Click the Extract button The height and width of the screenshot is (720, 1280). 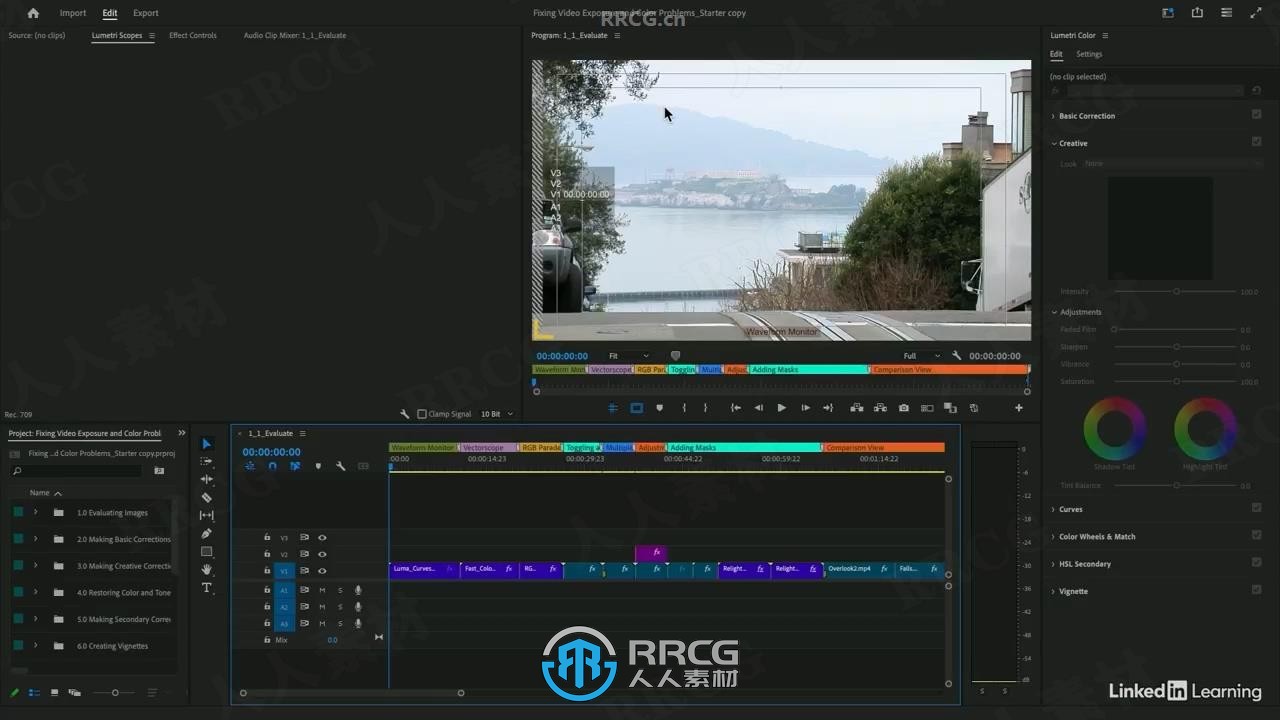click(x=880, y=408)
